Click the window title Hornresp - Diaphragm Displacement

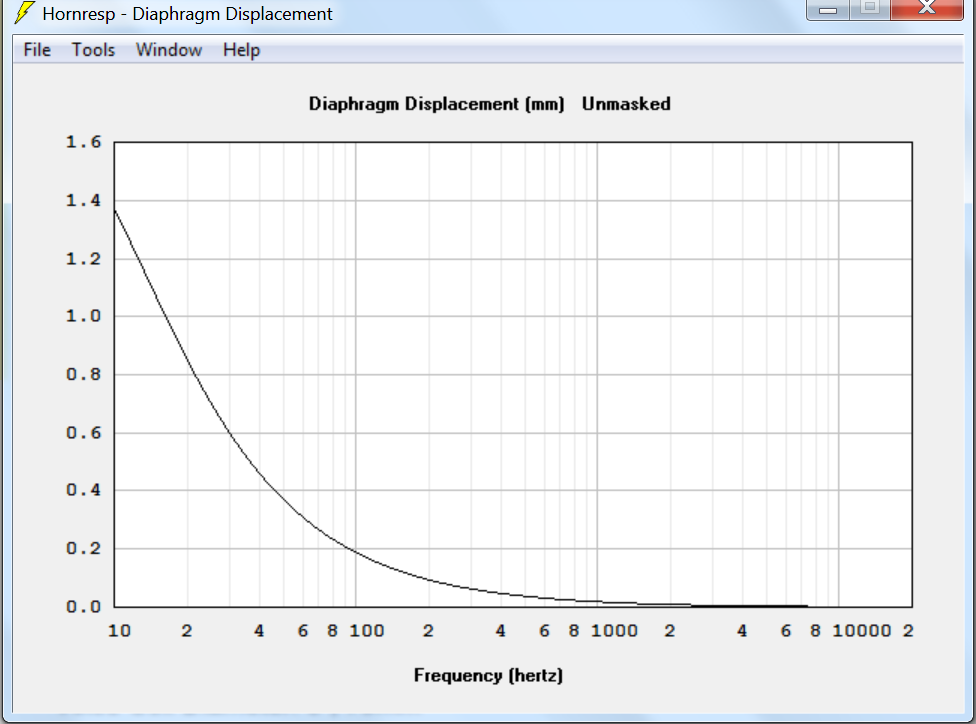[187, 14]
